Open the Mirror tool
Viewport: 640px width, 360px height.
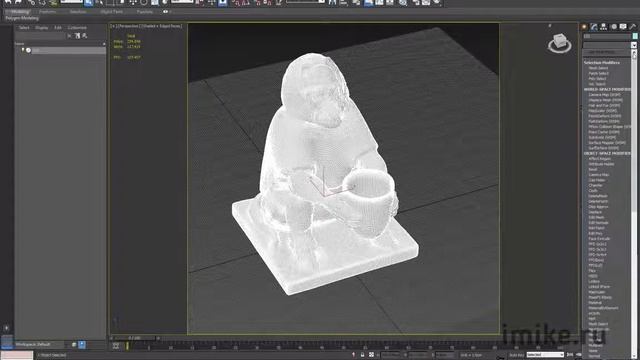[333, 2]
